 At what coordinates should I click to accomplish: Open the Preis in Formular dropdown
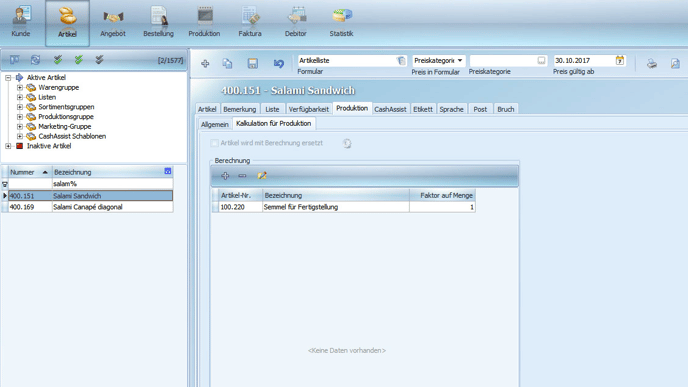pos(460,61)
